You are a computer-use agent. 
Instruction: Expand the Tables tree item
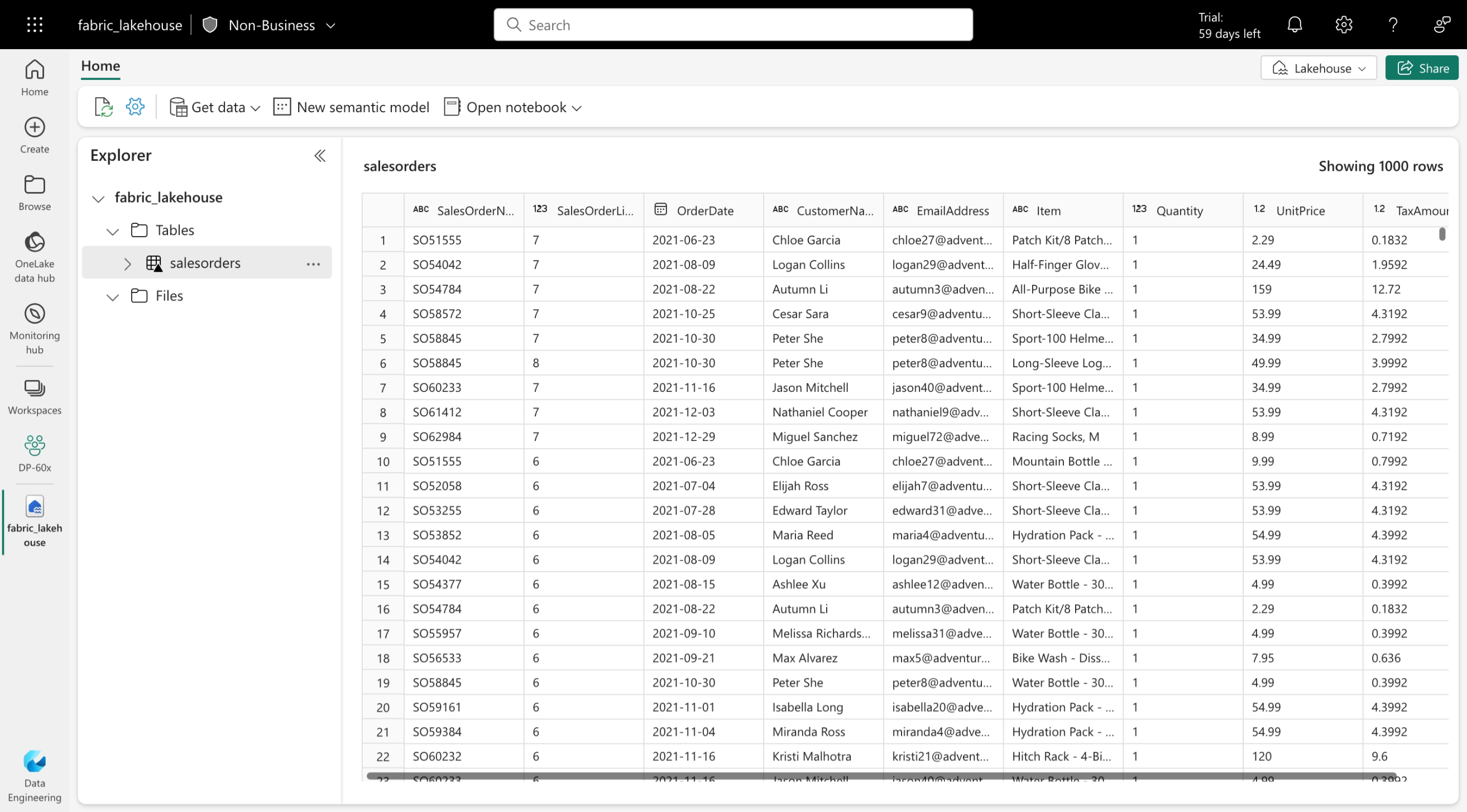[113, 230]
